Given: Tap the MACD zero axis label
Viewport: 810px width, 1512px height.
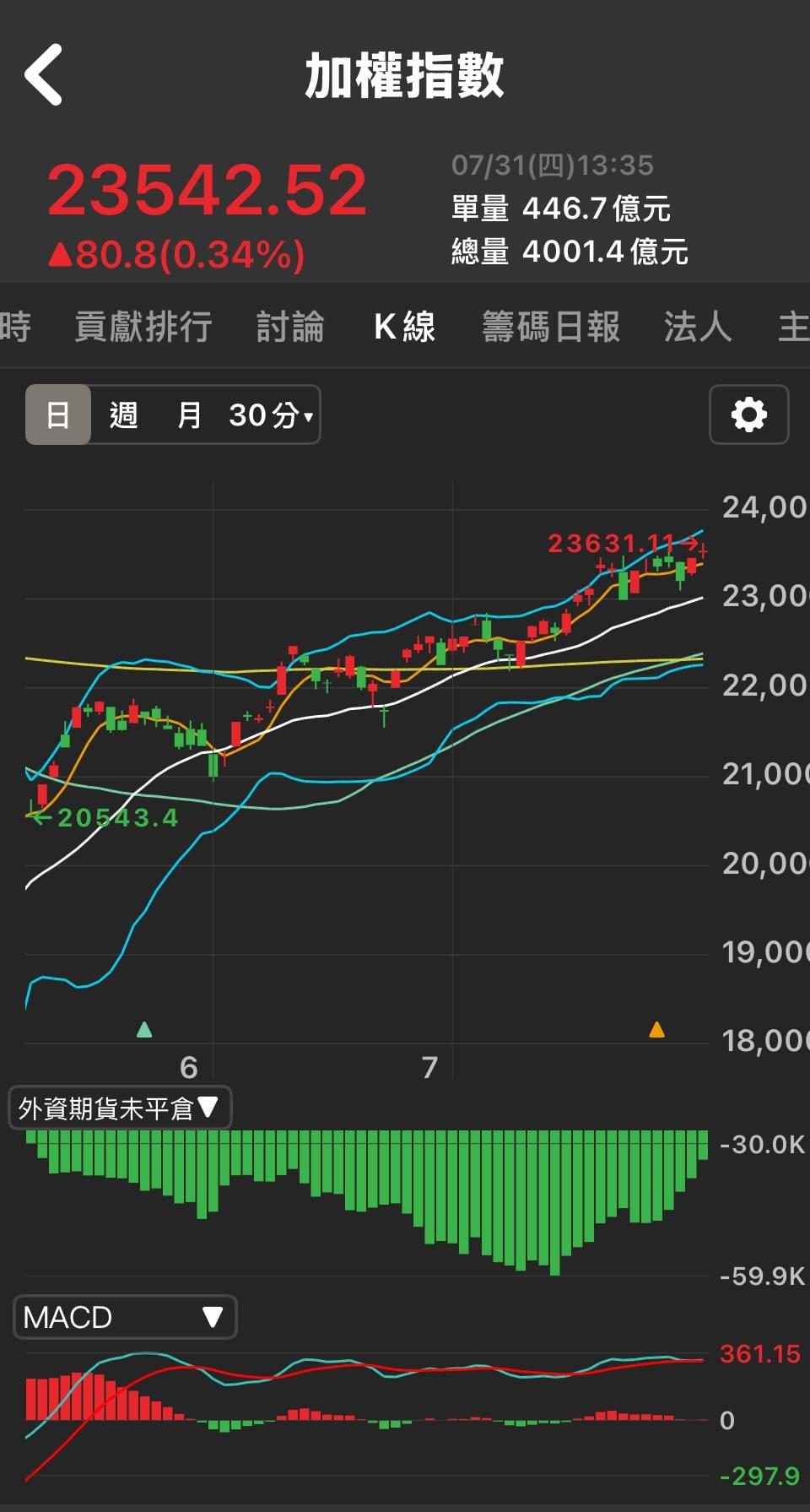Looking at the screenshot, I should [x=726, y=1420].
